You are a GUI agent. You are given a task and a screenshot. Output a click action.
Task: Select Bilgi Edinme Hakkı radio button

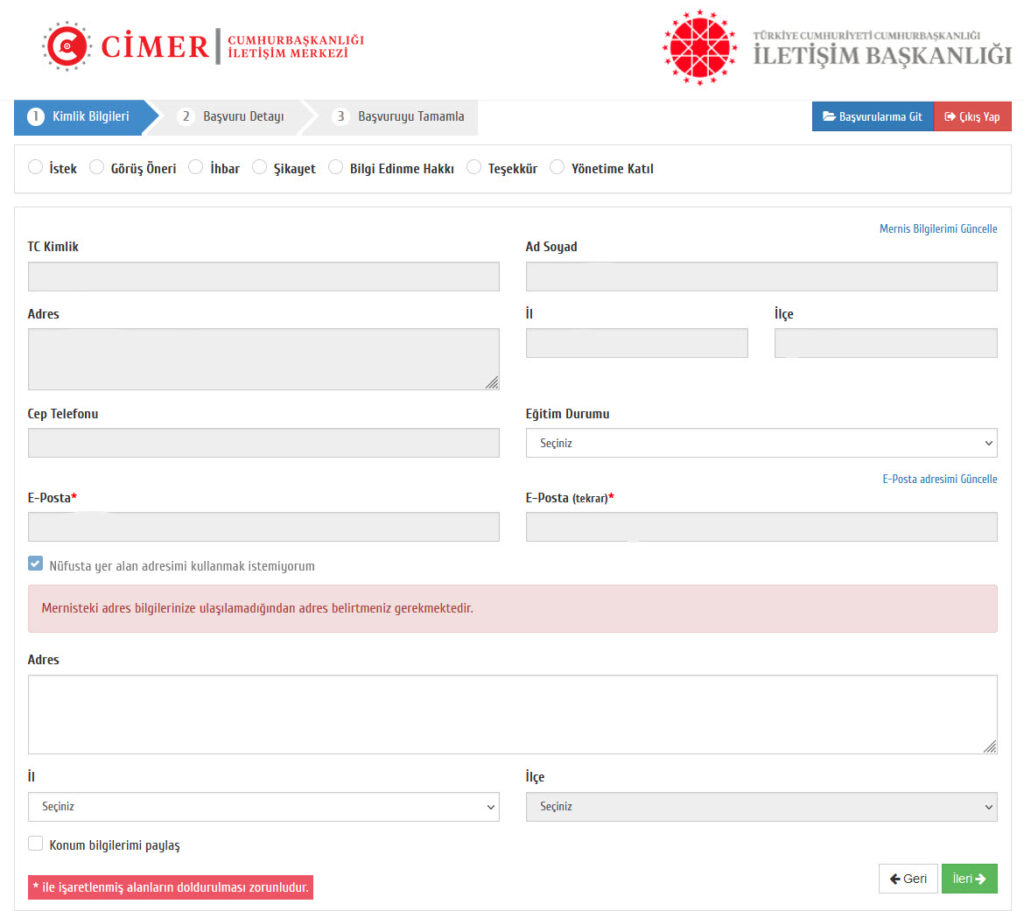pyautogui.click(x=336, y=168)
